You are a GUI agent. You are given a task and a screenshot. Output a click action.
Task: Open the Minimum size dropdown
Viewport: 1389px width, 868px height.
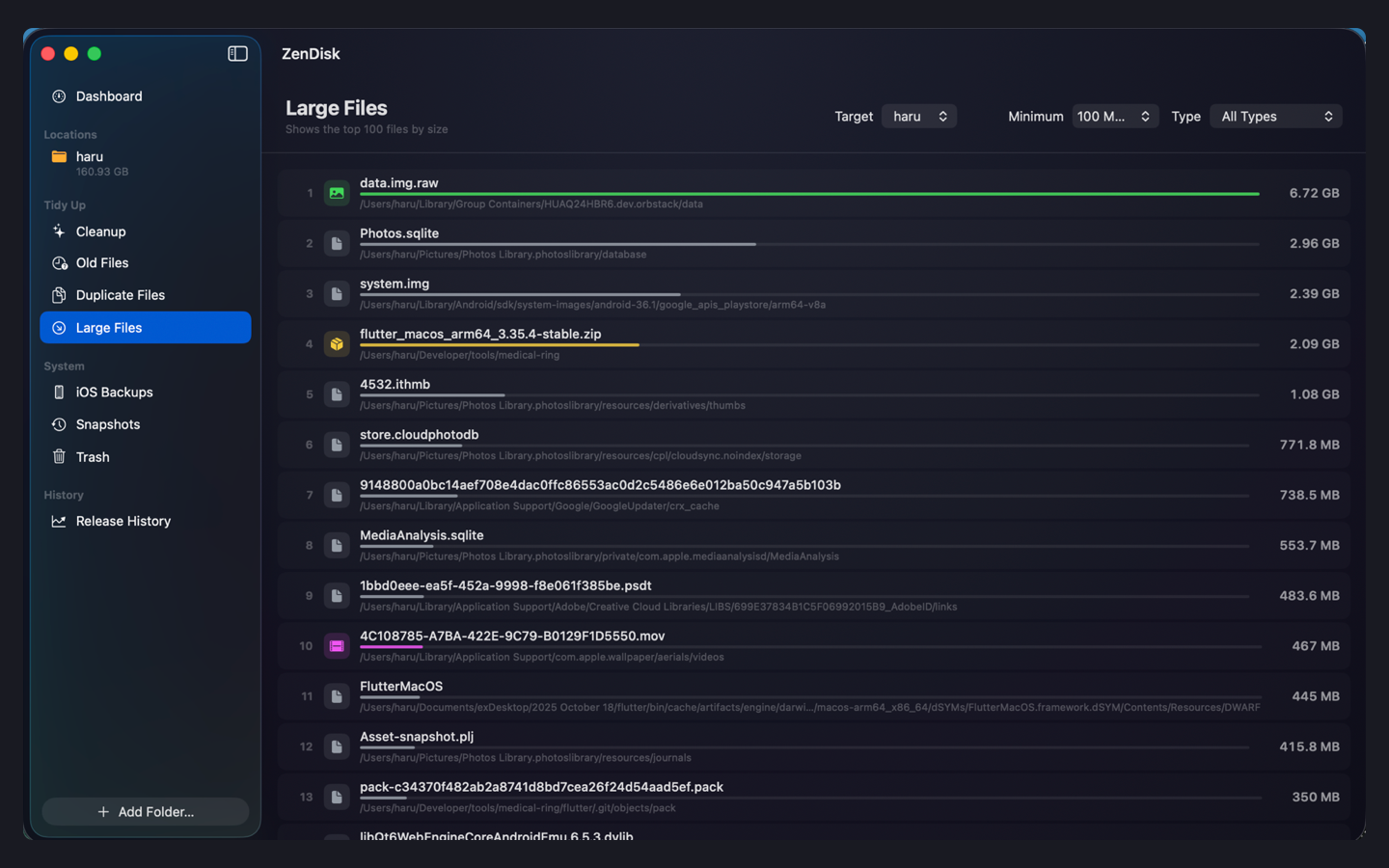[1115, 116]
